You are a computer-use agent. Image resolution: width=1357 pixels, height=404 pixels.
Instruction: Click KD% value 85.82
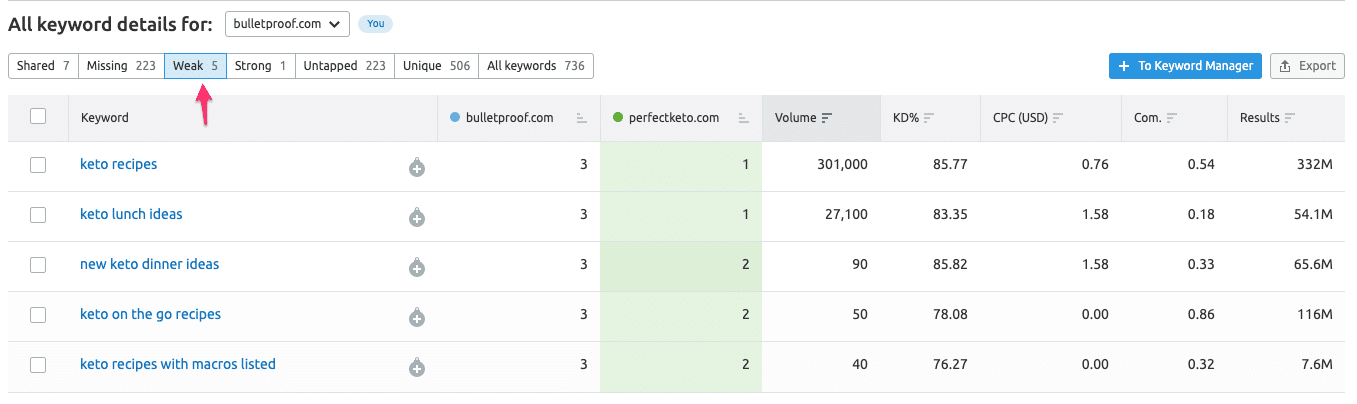pos(951,265)
